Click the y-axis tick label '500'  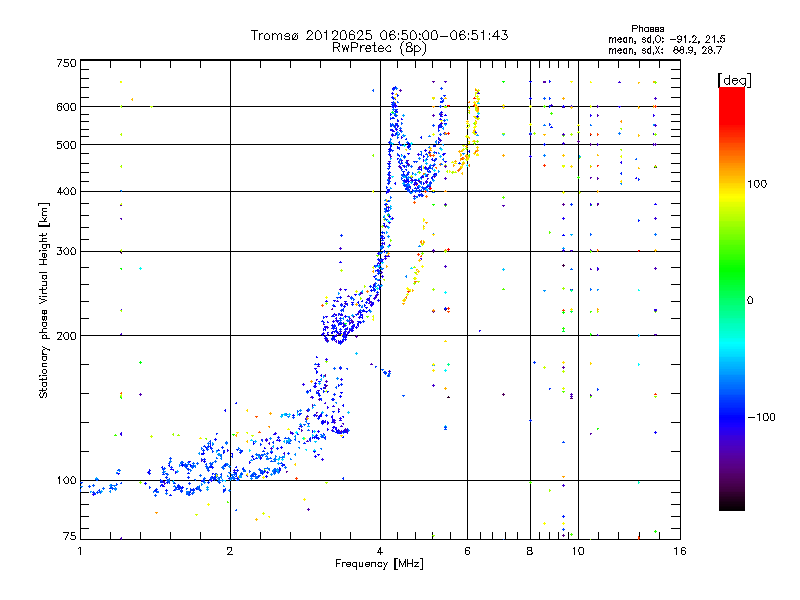(66, 145)
